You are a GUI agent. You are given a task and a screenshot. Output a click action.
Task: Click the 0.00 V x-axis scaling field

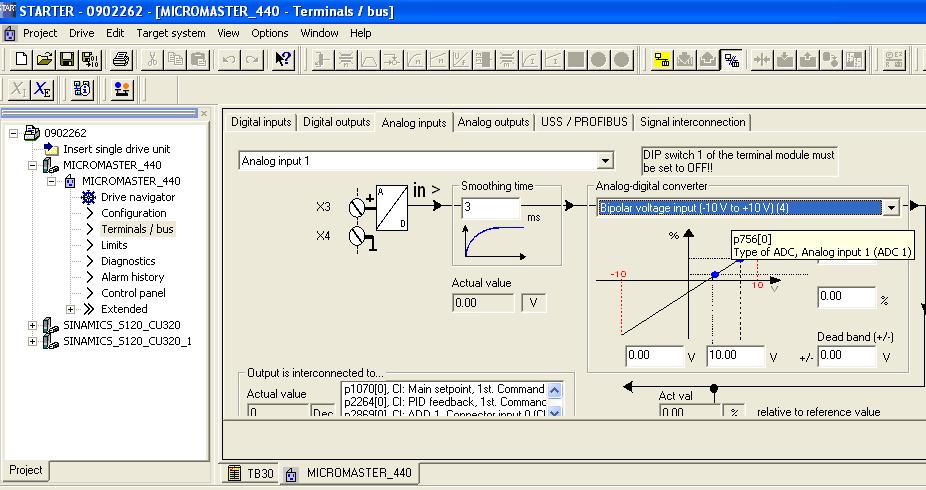click(654, 355)
